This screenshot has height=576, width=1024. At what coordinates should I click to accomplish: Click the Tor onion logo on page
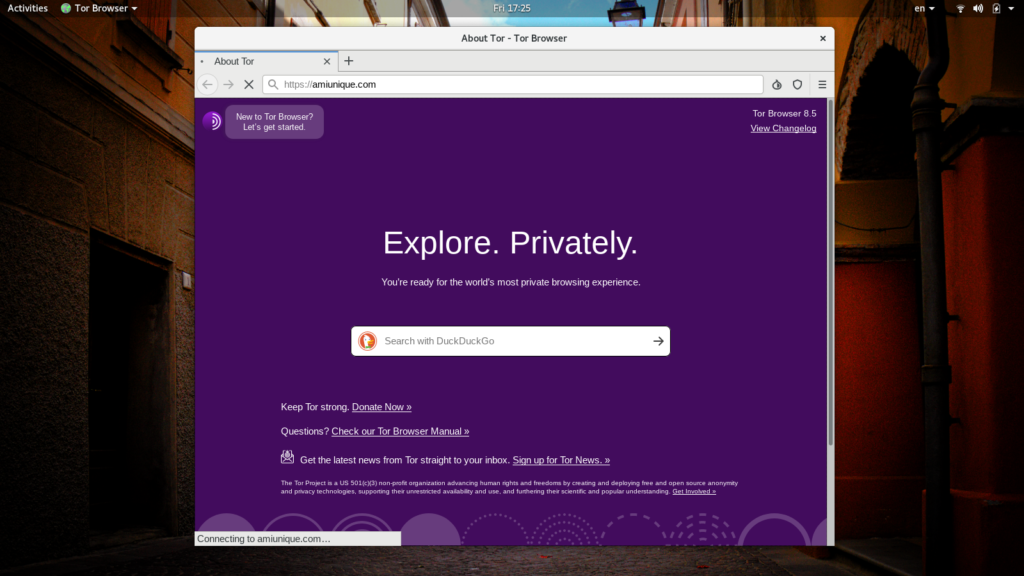tap(212, 121)
